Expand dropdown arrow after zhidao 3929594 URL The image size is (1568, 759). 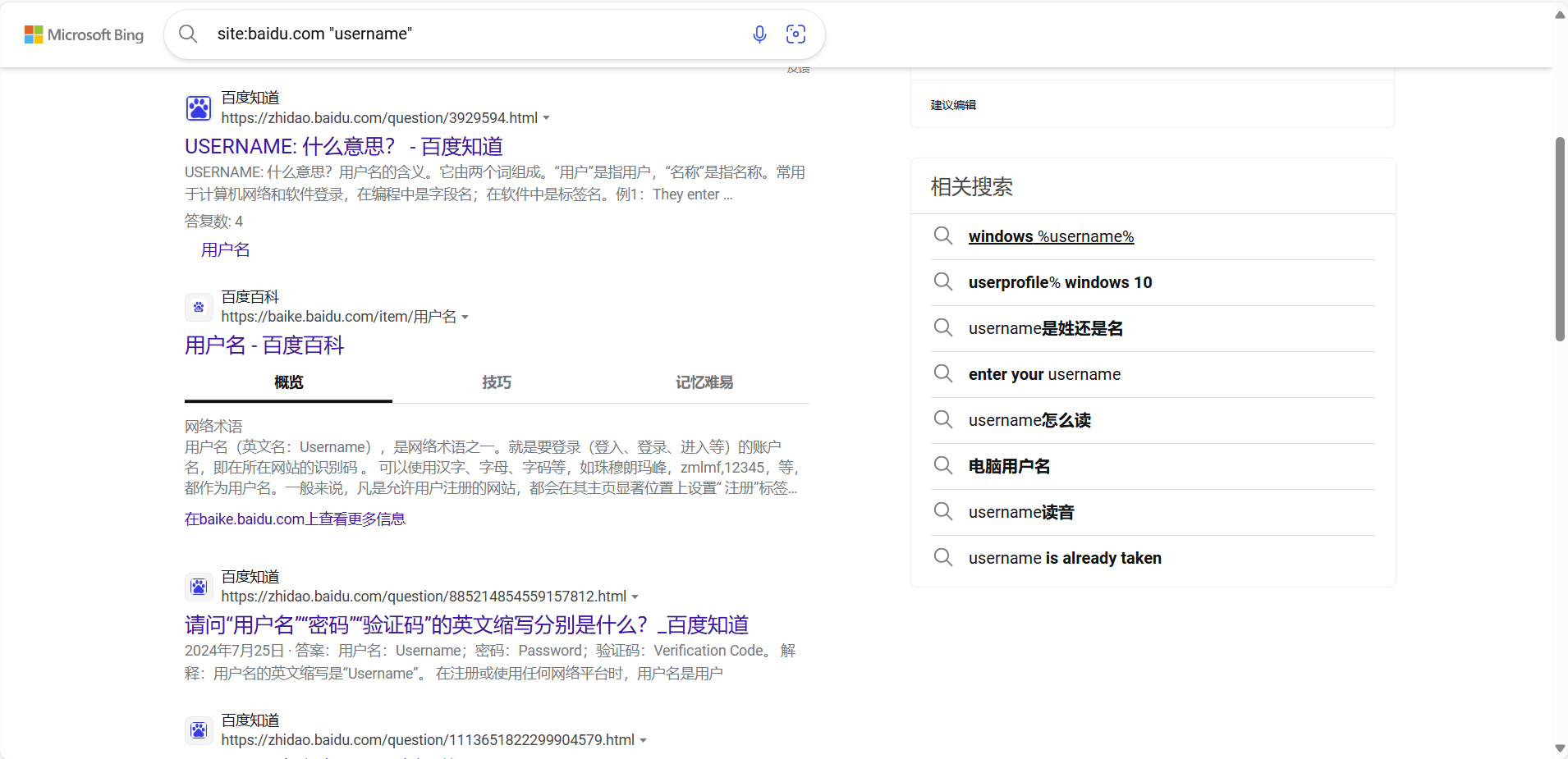click(x=547, y=118)
